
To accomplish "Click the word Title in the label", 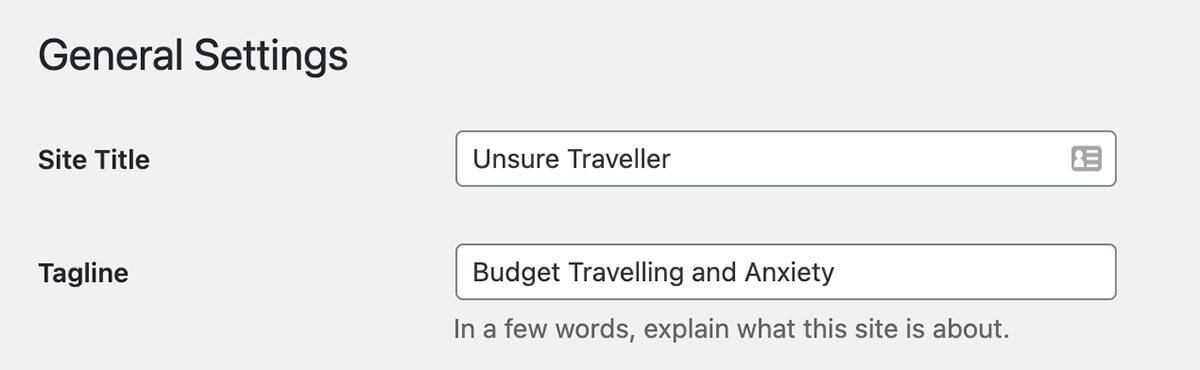I will click(124, 159).
